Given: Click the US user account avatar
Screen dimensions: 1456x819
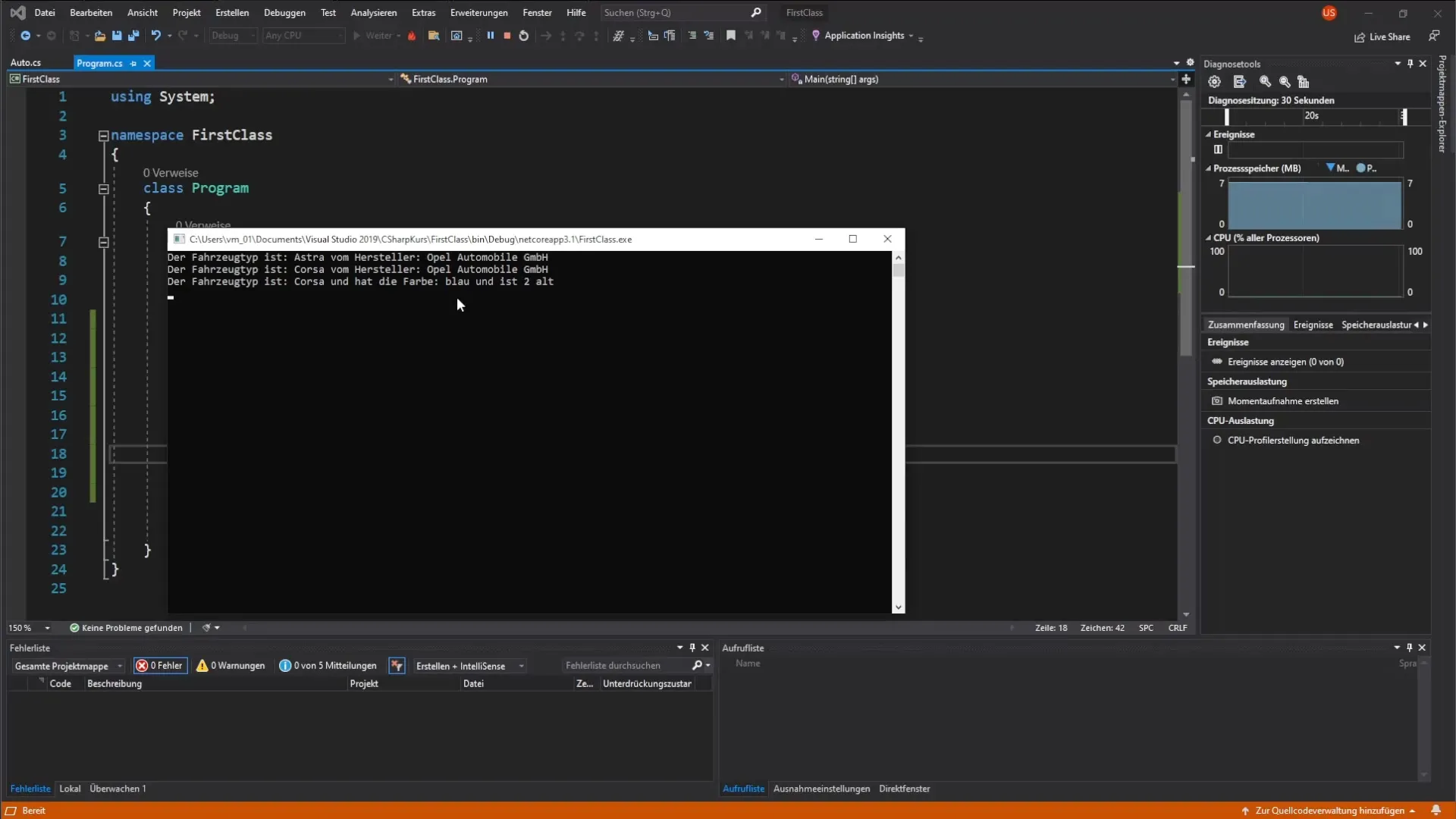Looking at the screenshot, I should click(1329, 13).
